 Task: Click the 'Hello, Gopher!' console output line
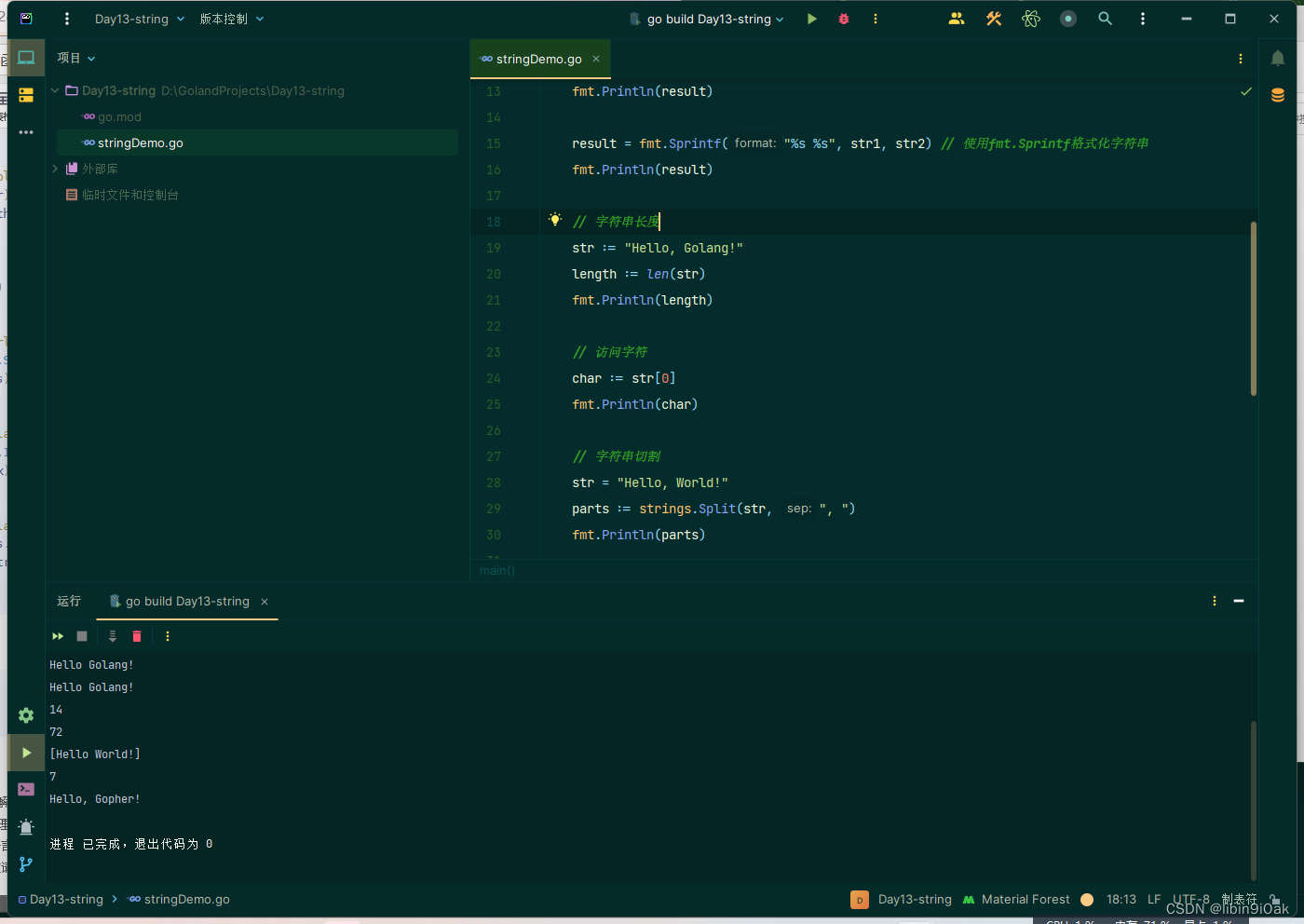95,799
